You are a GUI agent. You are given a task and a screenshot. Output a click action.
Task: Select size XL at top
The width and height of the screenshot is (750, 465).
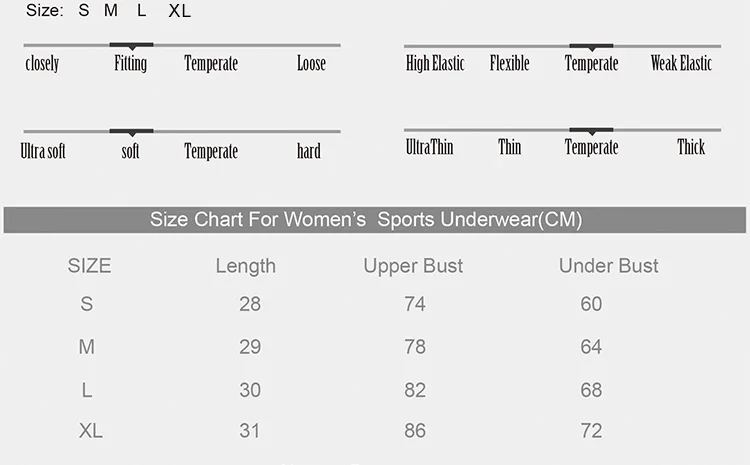(x=179, y=12)
